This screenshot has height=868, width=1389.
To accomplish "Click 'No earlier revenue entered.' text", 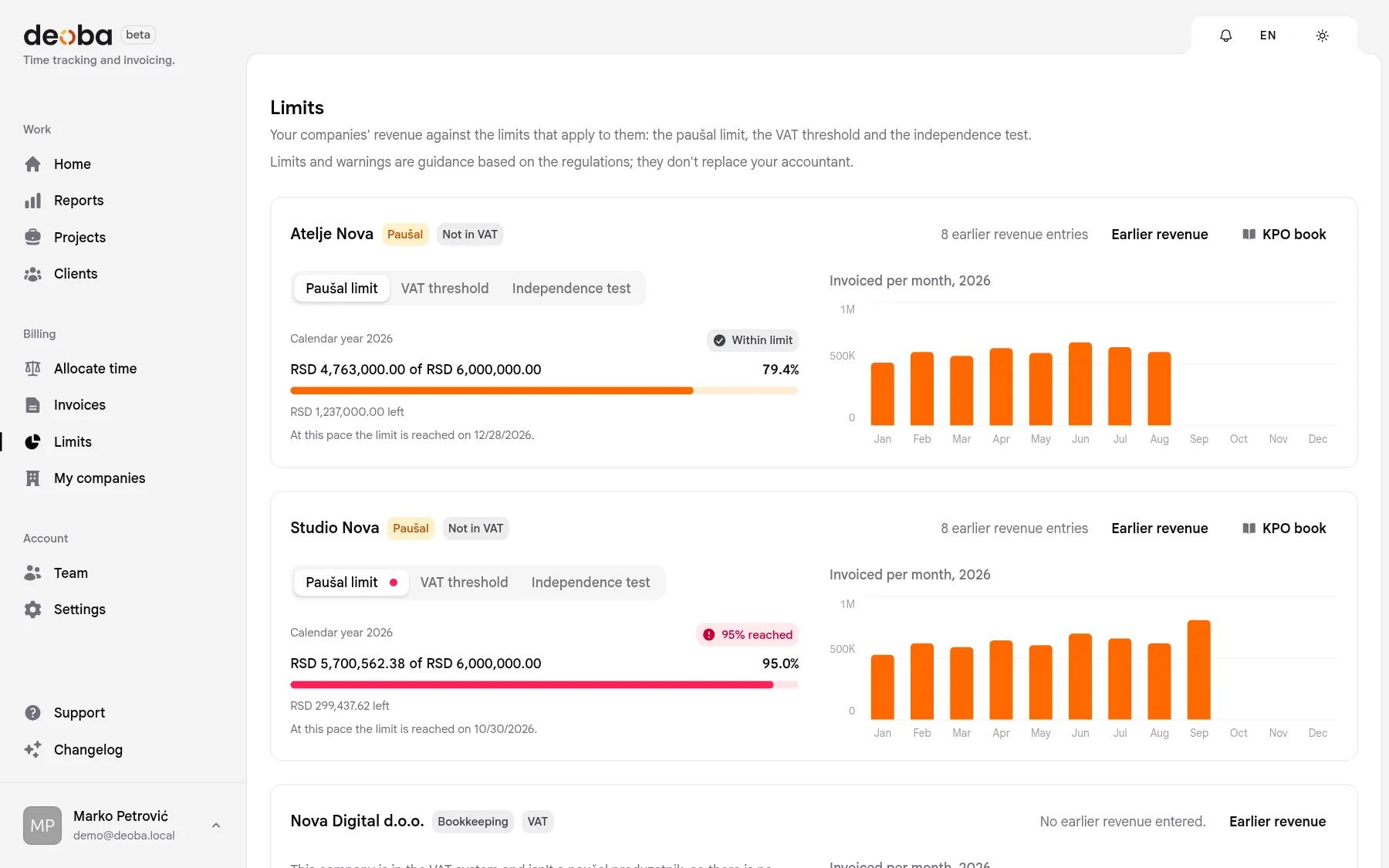I will tap(1122, 822).
